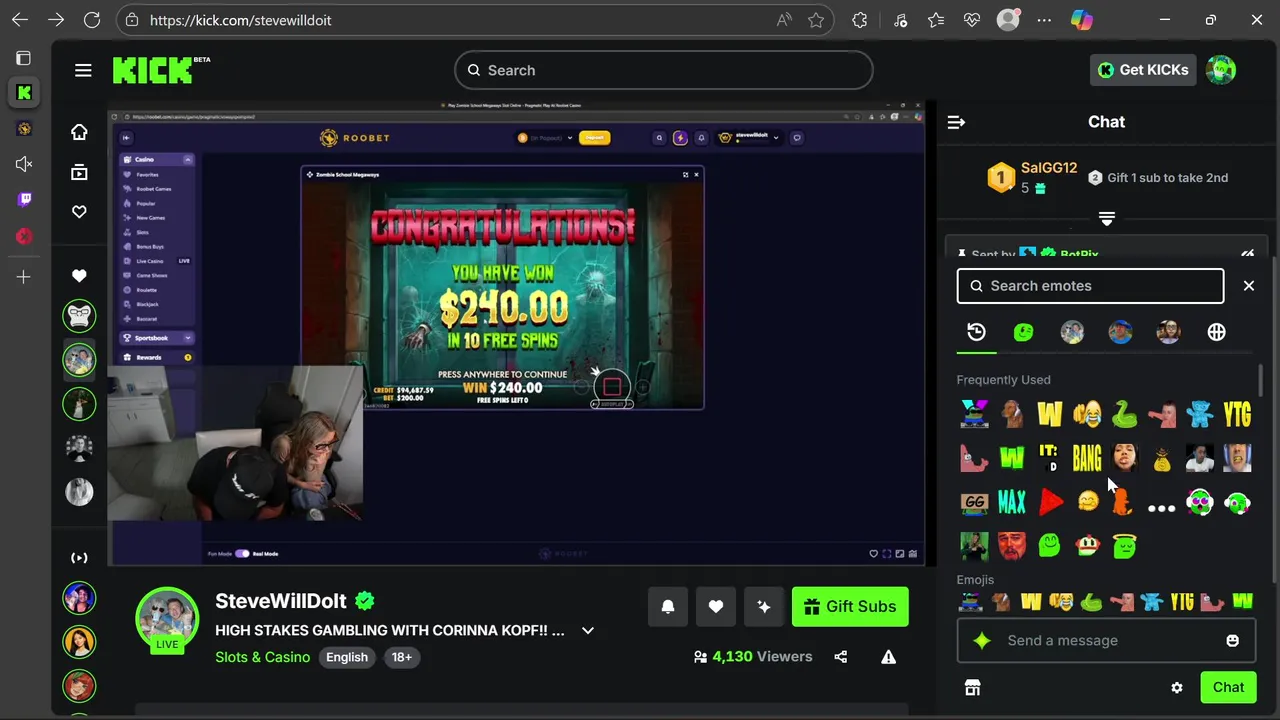Image resolution: width=1280 pixels, height=720 pixels.
Task: Insert the YTG emote
Action: click(1237, 414)
